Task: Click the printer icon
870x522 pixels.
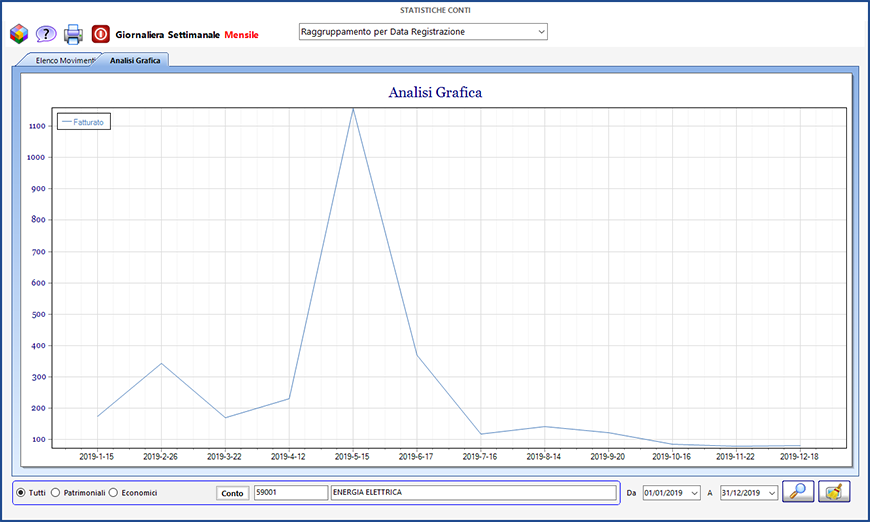Action: 73,34
